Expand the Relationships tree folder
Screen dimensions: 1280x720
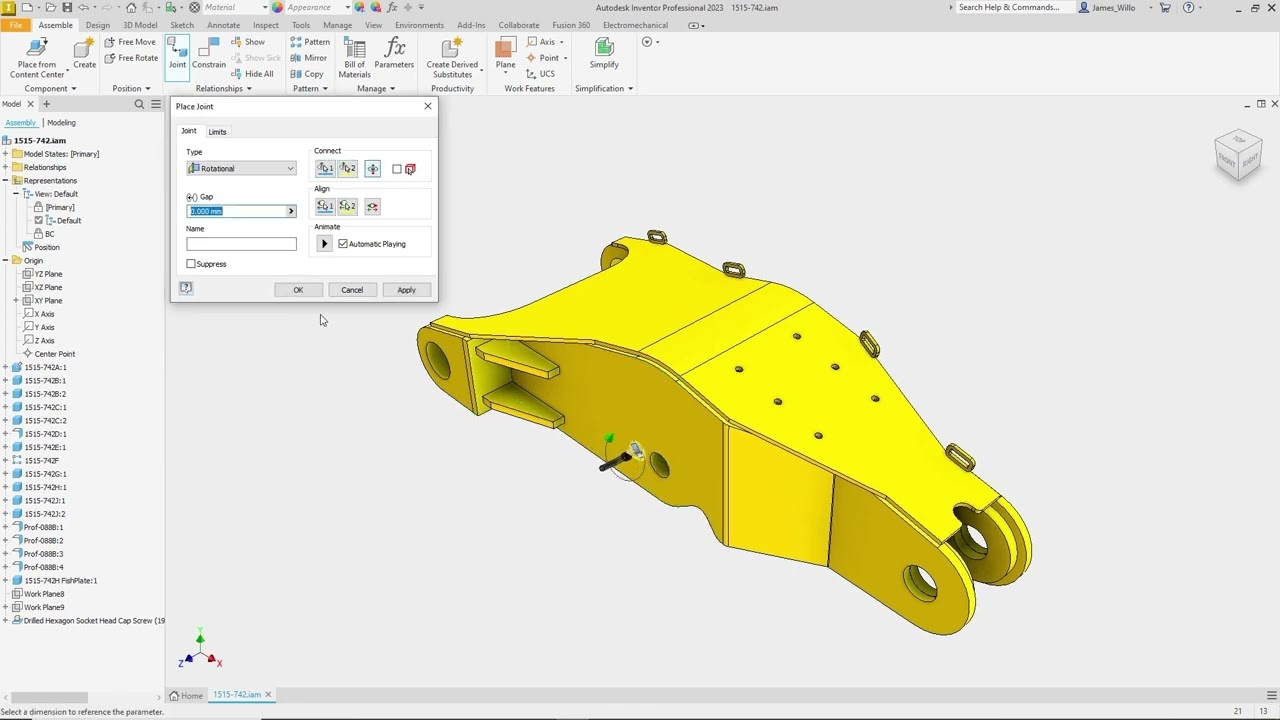[x=6, y=167]
